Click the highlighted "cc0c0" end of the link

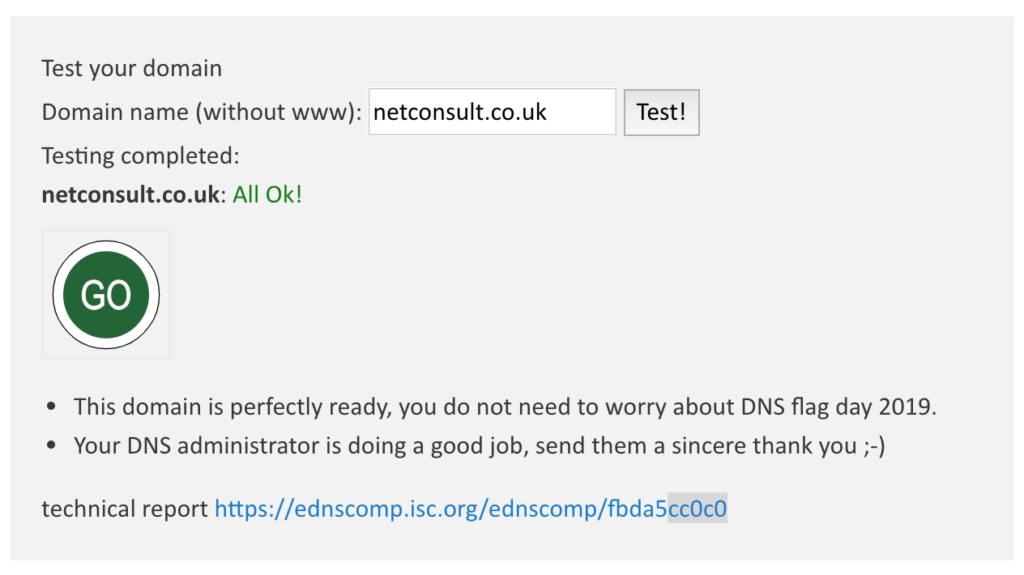click(x=697, y=509)
